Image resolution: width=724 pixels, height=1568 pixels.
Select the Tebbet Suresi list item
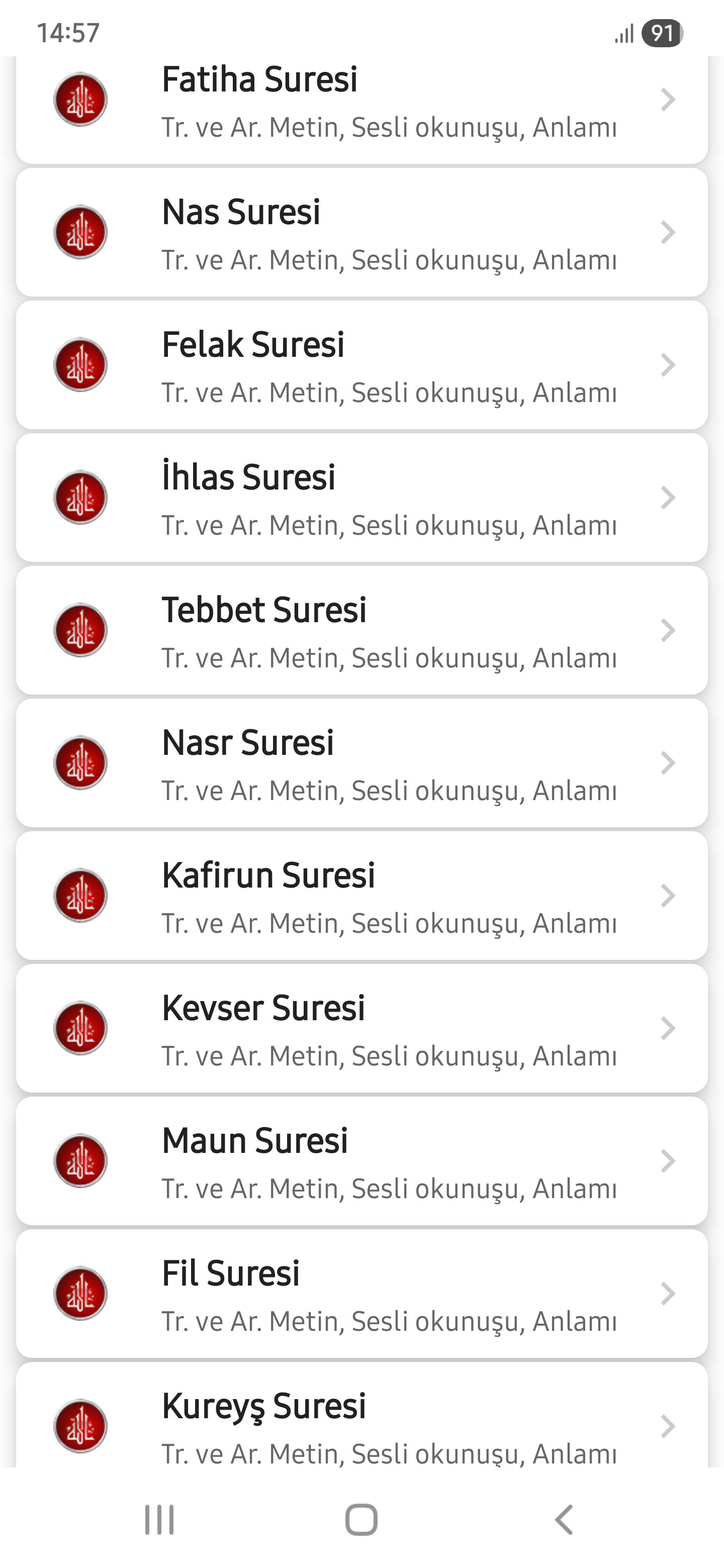263,610
